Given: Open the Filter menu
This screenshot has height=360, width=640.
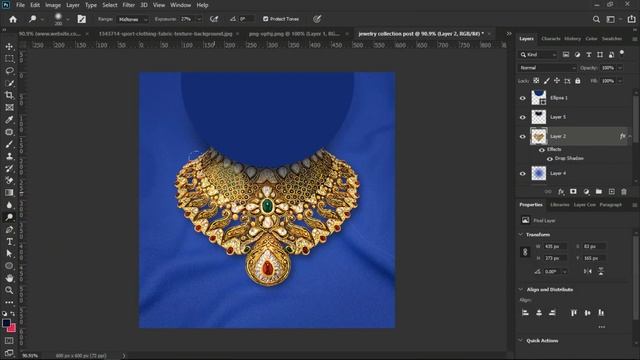Looking at the screenshot, I should [129, 5].
